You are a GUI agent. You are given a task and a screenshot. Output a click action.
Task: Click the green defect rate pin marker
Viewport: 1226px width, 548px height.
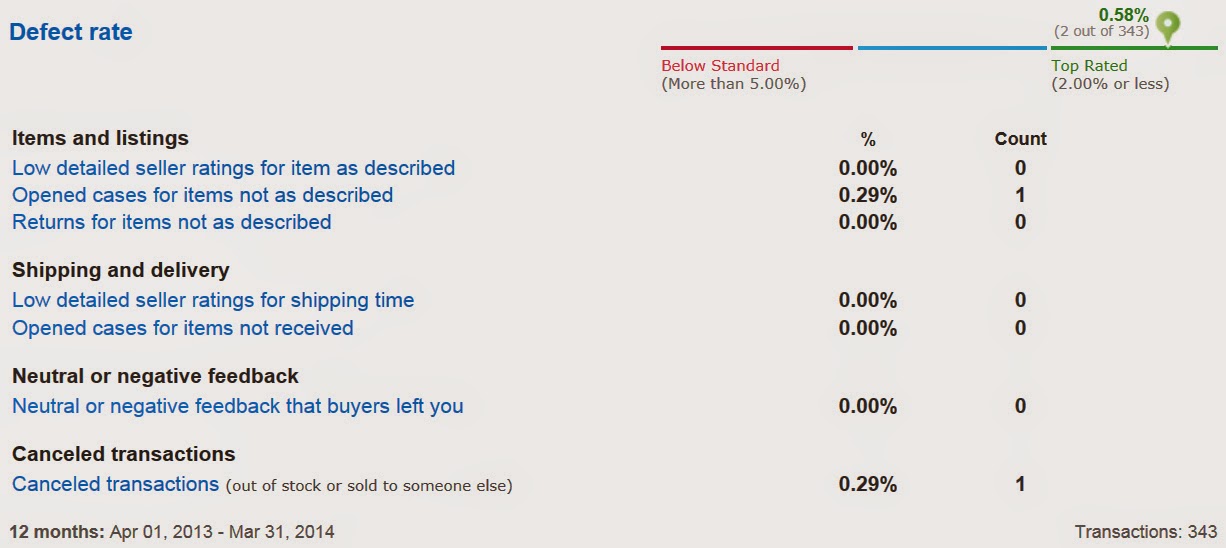pyautogui.click(x=1167, y=28)
